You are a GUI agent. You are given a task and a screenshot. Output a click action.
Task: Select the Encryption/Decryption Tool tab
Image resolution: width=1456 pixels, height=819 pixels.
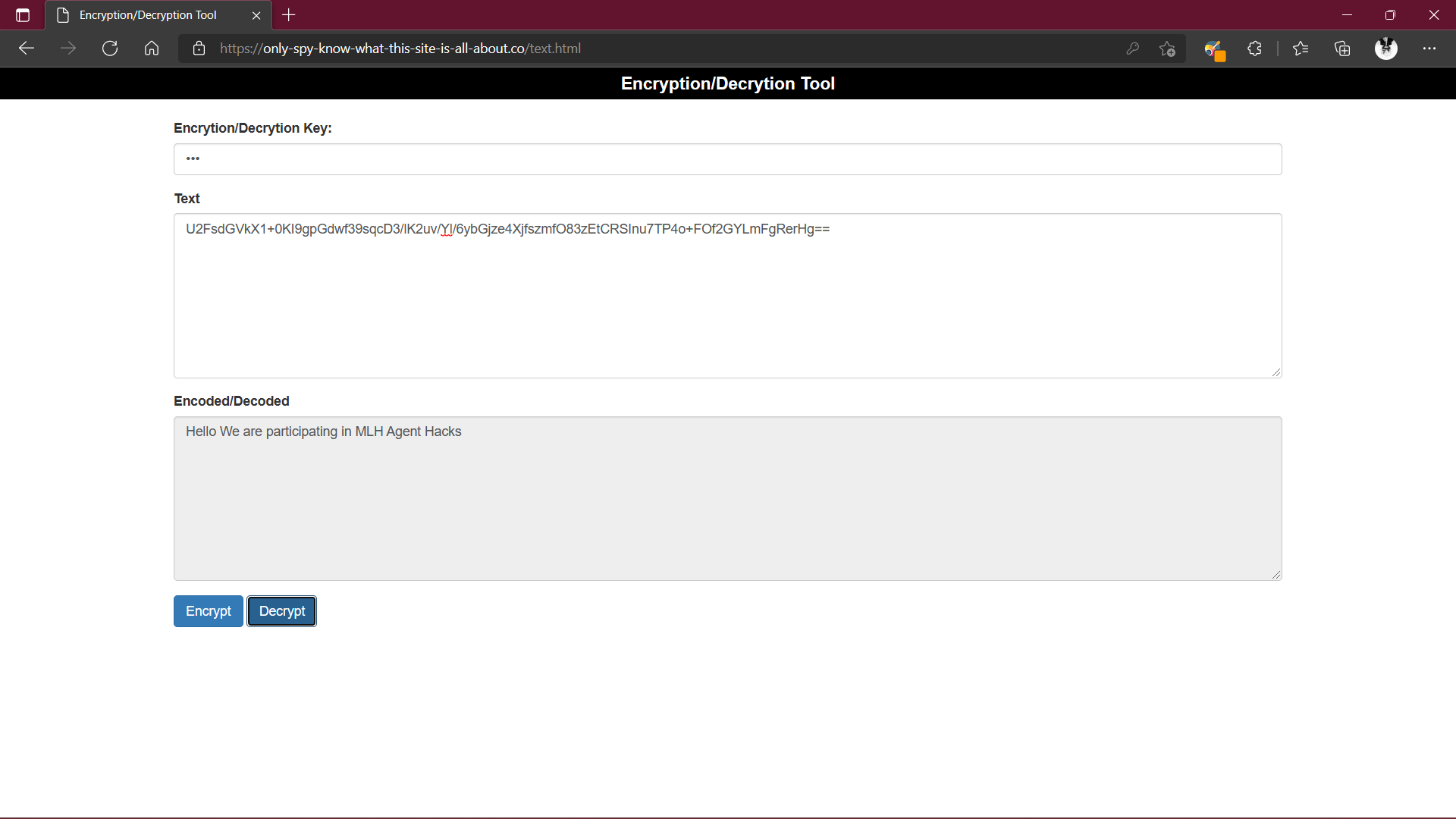point(148,15)
